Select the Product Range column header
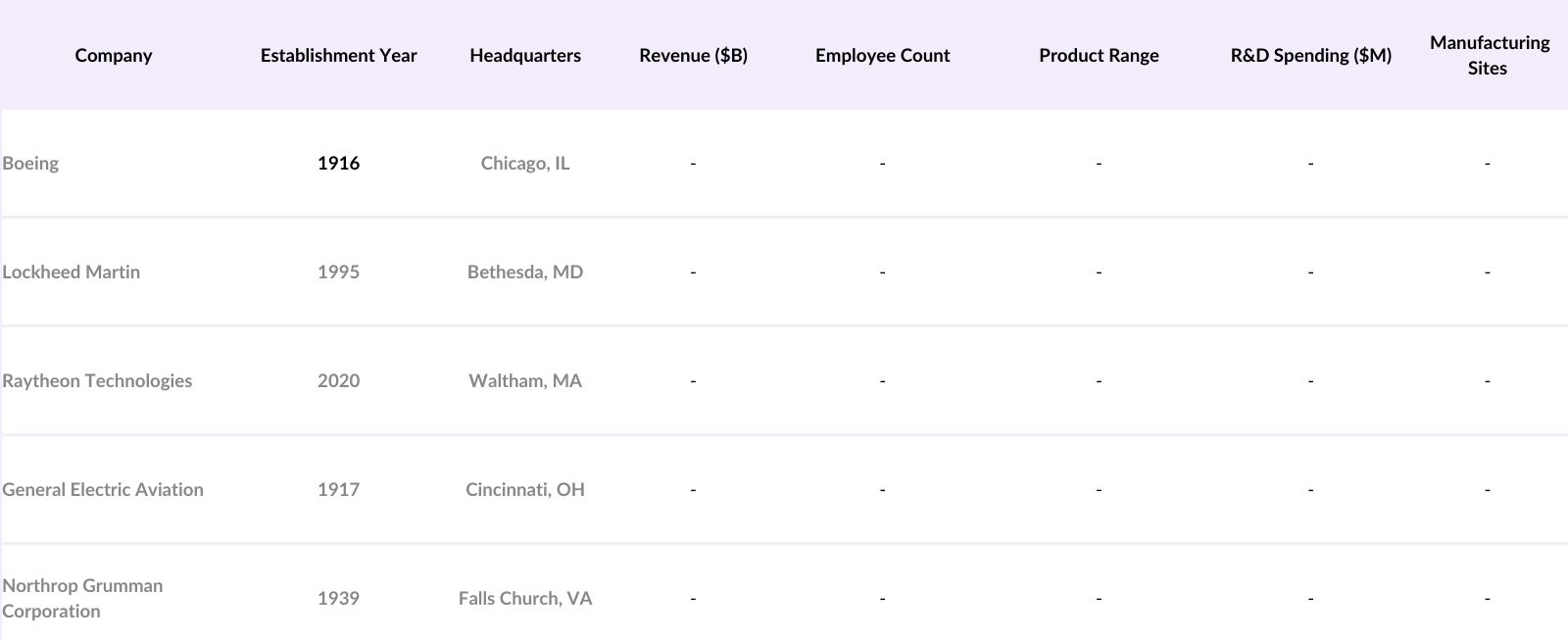Image resolution: width=1568 pixels, height=640 pixels. [x=1099, y=55]
